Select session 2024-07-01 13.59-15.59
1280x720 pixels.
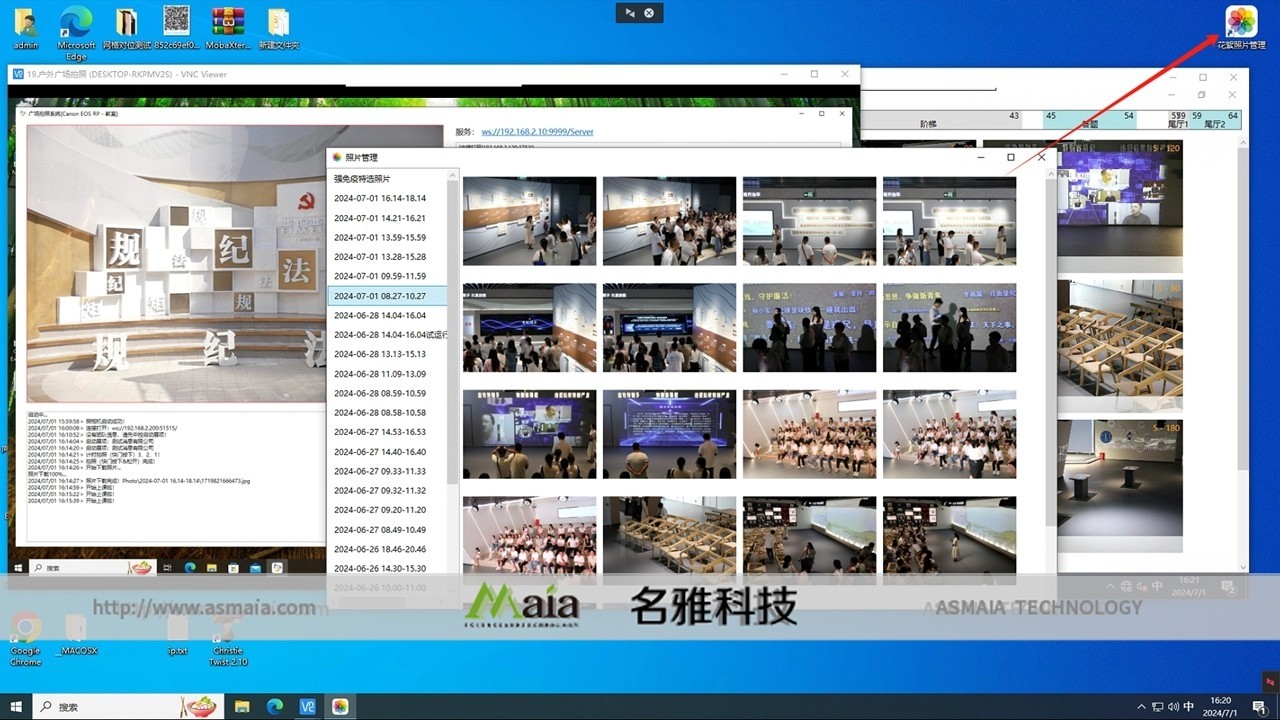coord(387,237)
